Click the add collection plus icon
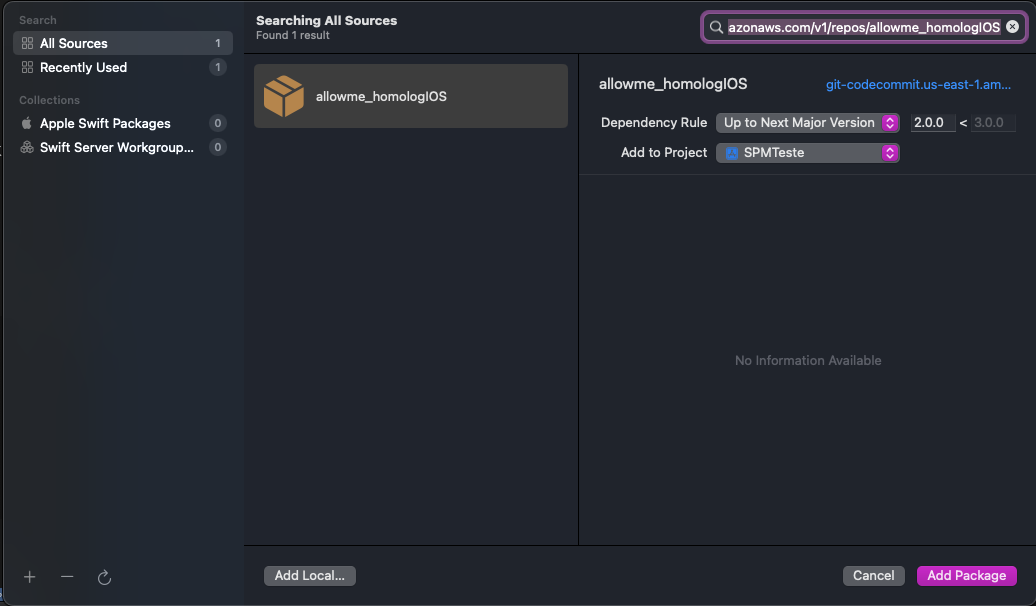Image resolution: width=1036 pixels, height=606 pixels. [30, 577]
